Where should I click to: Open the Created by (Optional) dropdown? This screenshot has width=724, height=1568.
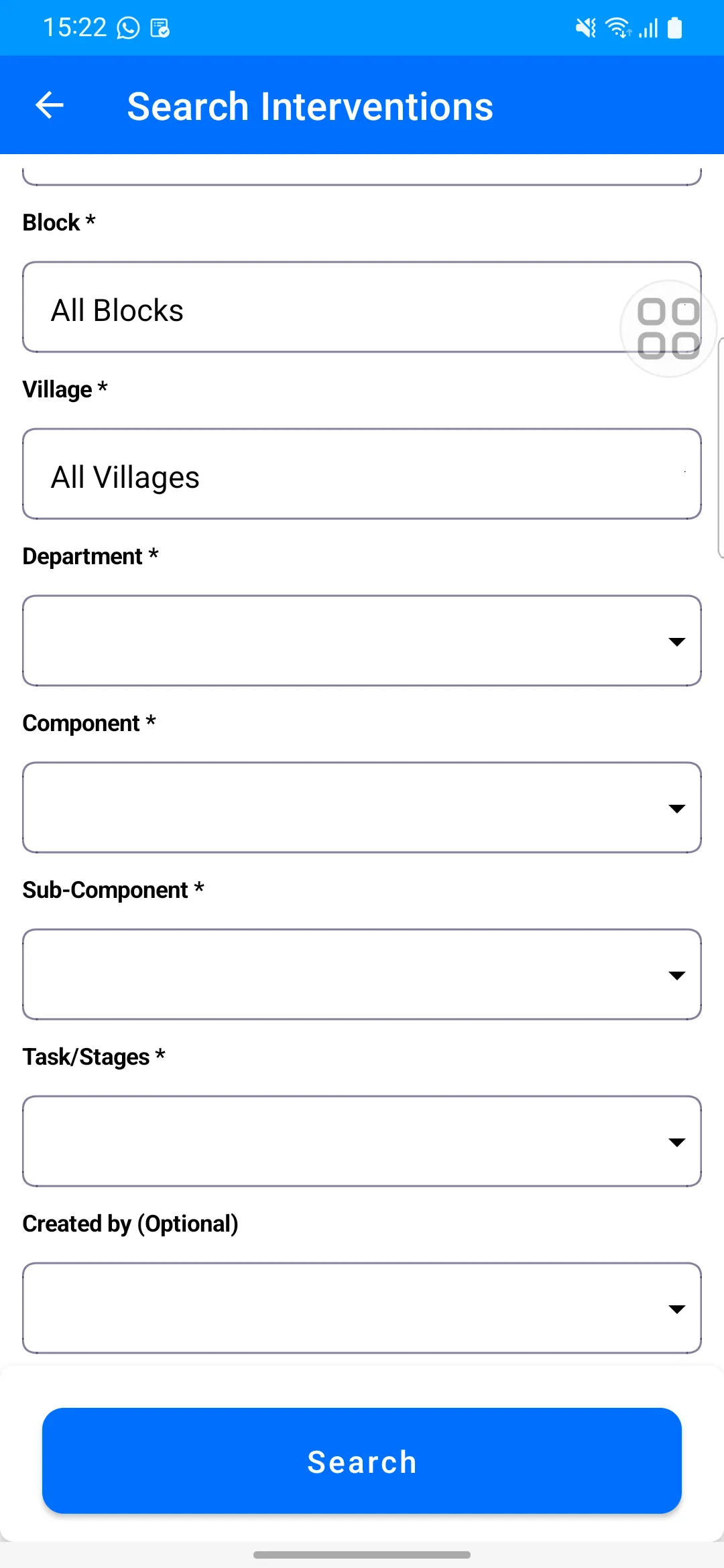pos(362,1308)
